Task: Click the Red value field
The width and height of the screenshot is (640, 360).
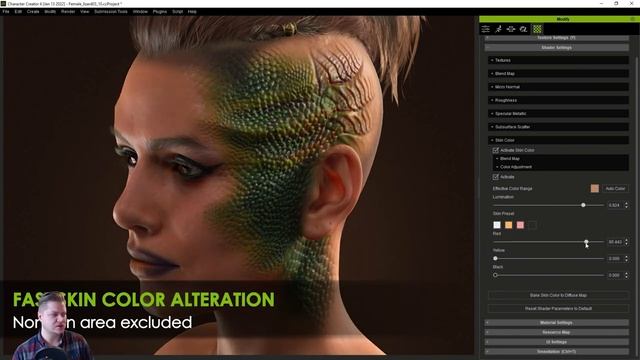Action: (x=615, y=242)
